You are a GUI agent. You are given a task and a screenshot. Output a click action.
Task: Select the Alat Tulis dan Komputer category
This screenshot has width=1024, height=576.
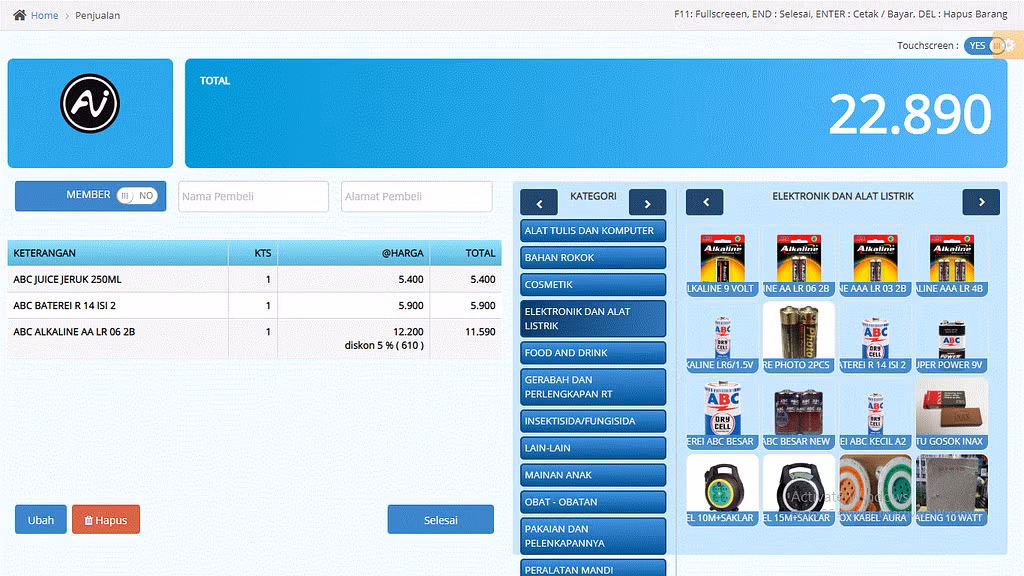pyautogui.click(x=593, y=231)
